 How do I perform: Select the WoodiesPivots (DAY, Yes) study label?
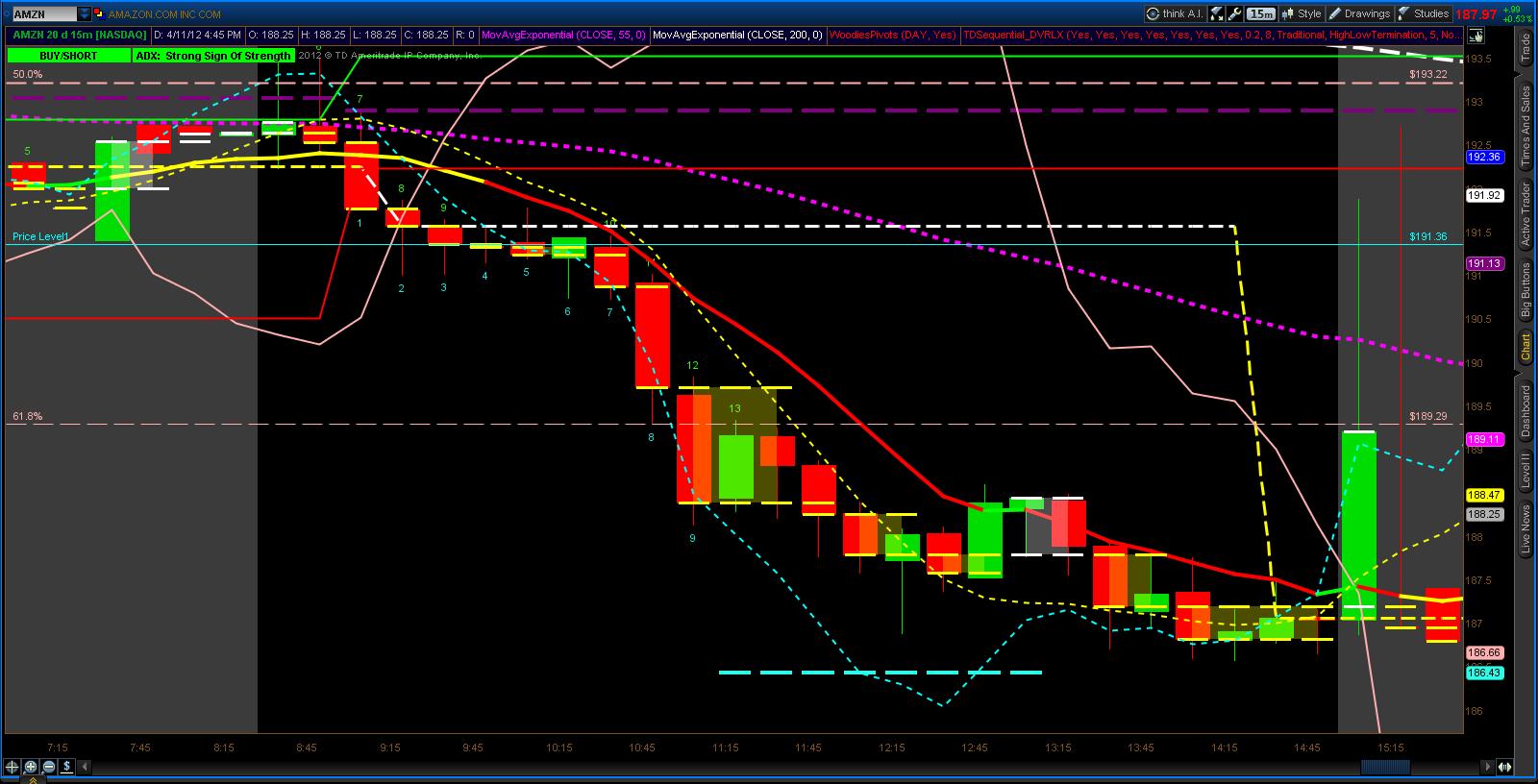(x=893, y=35)
